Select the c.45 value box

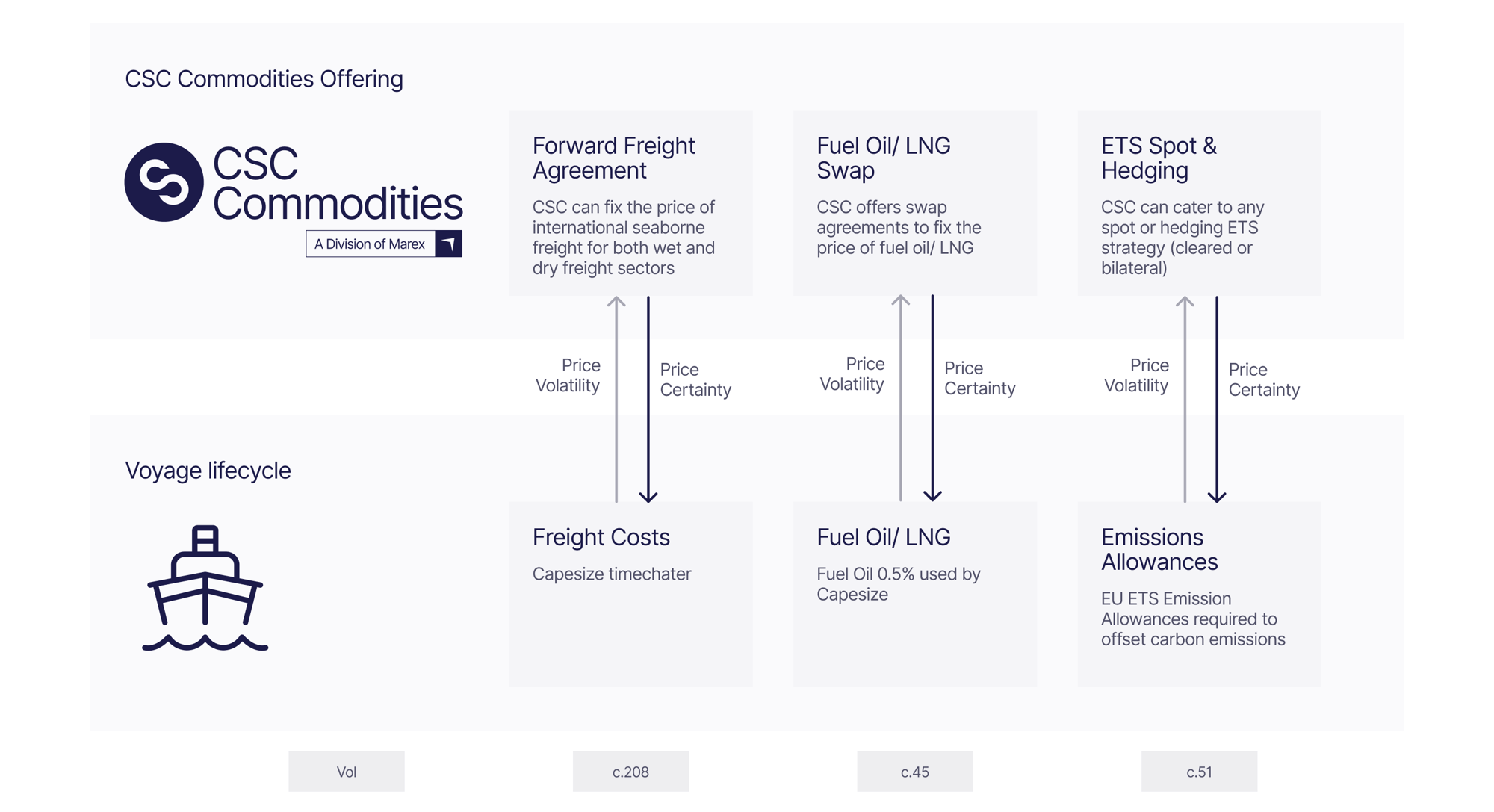coord(915,772)
